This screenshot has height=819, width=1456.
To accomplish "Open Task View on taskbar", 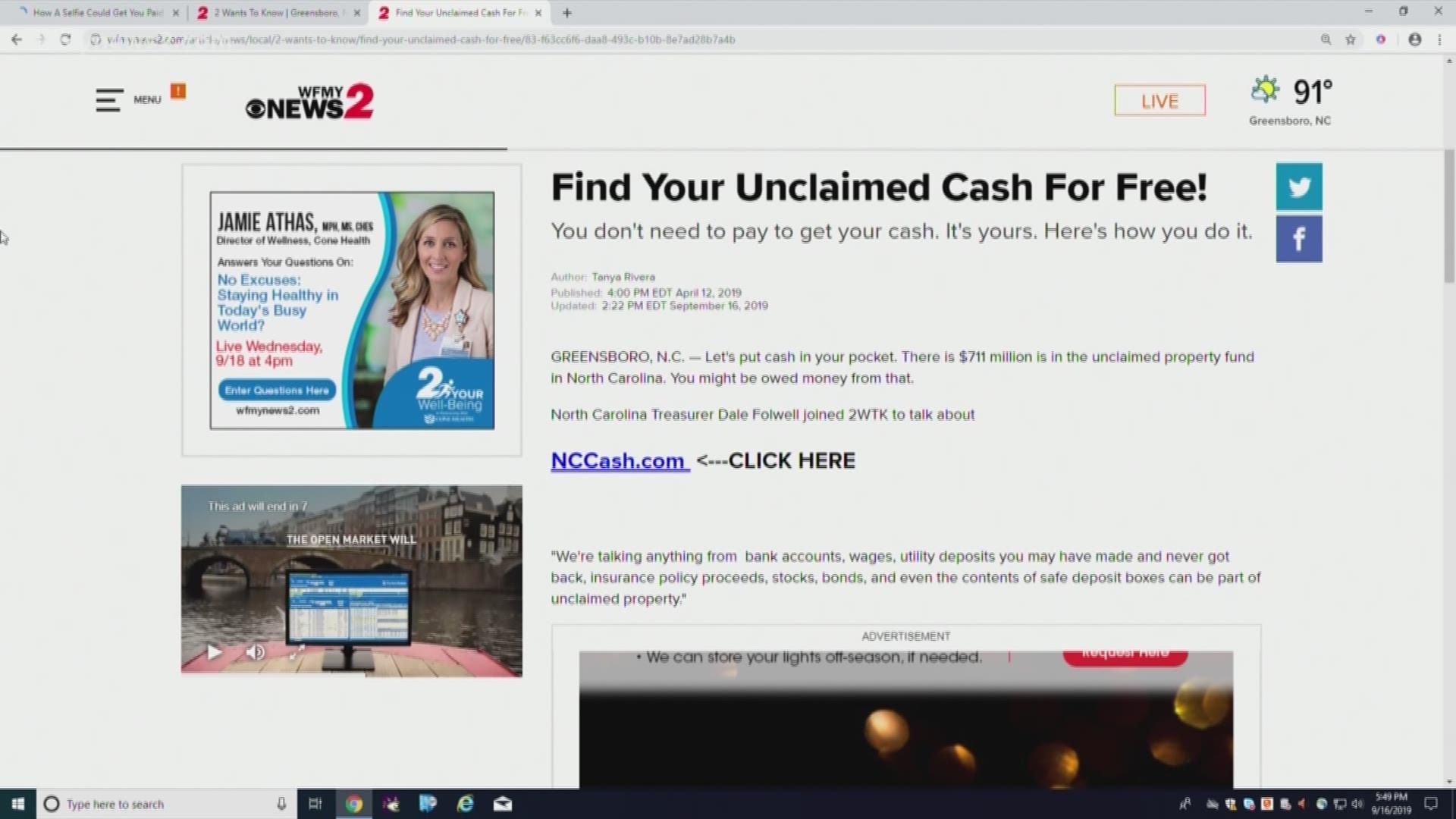I will [x=315, y=804].
